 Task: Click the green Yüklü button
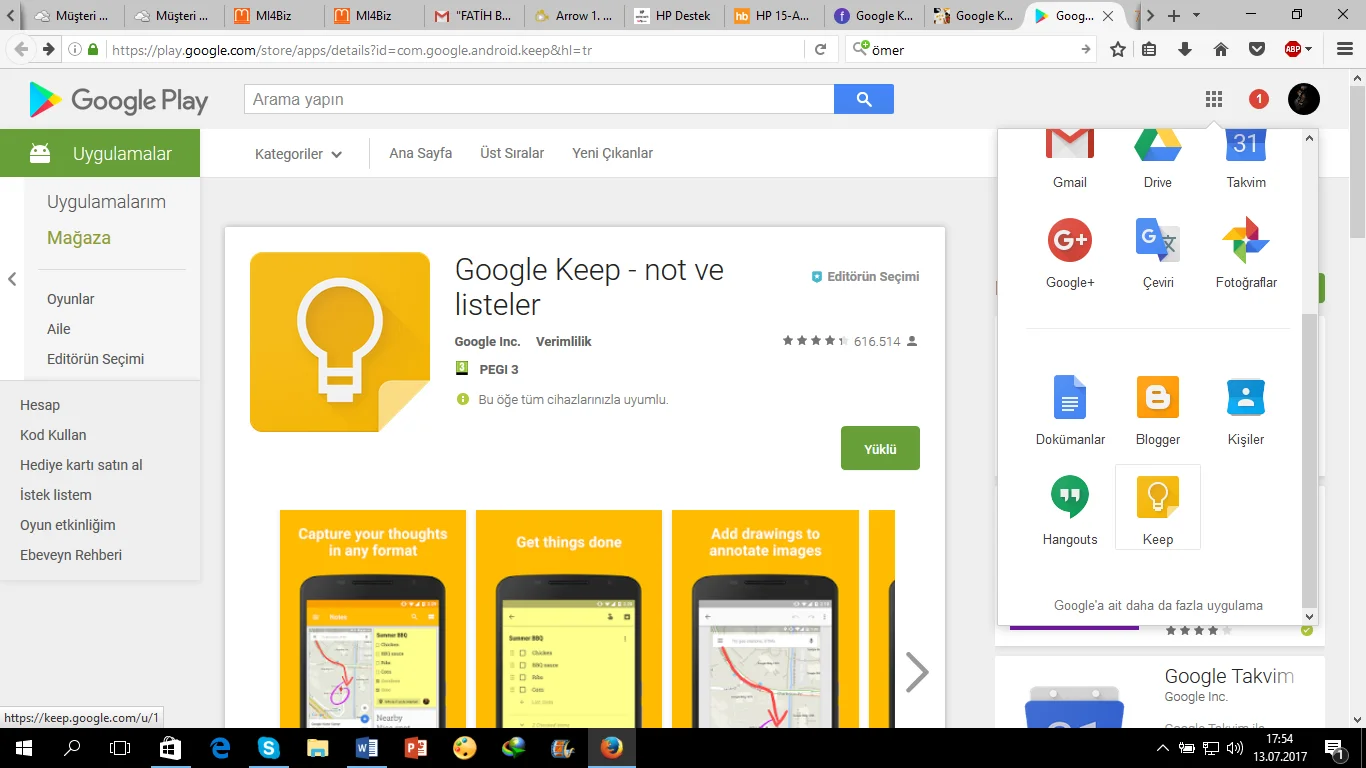pos(880,449)
